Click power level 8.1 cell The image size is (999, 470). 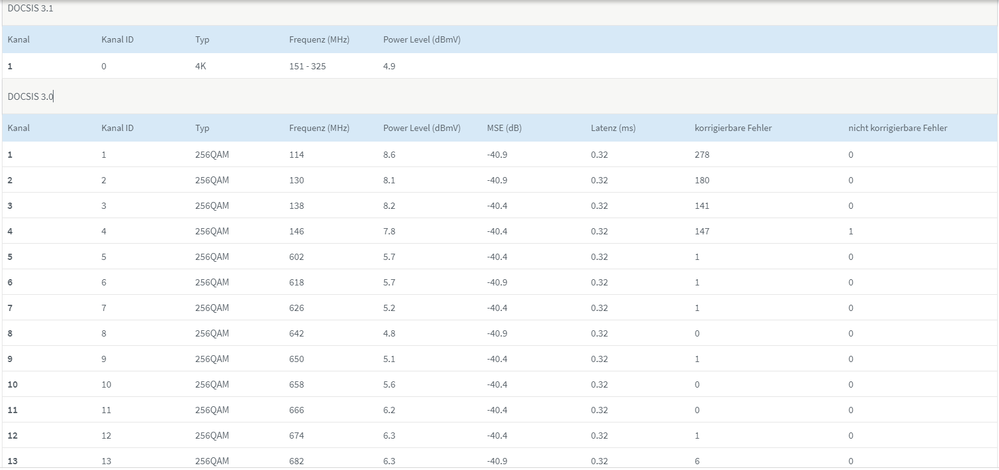click(x=389, y=180)
